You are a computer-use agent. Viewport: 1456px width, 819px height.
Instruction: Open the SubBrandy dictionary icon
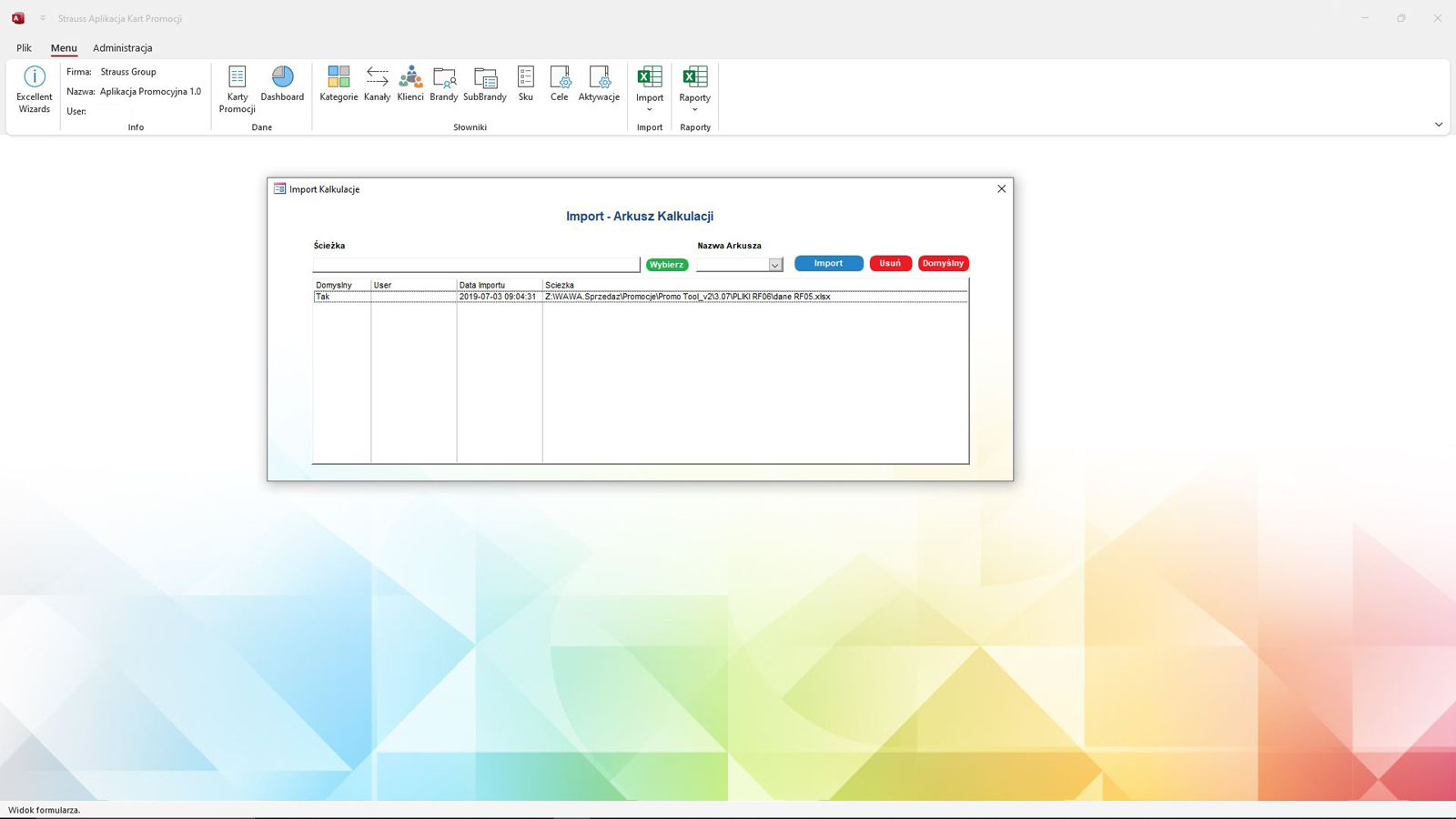pyautogui.click(x=485, y=83)
